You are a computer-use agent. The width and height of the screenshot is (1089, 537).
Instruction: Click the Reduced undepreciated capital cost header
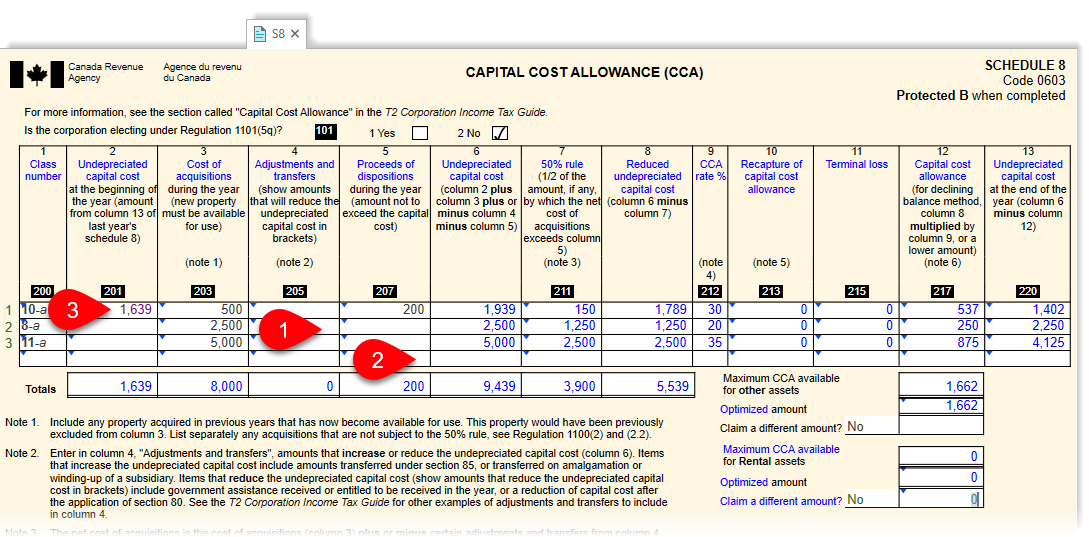tap(647, 177)
